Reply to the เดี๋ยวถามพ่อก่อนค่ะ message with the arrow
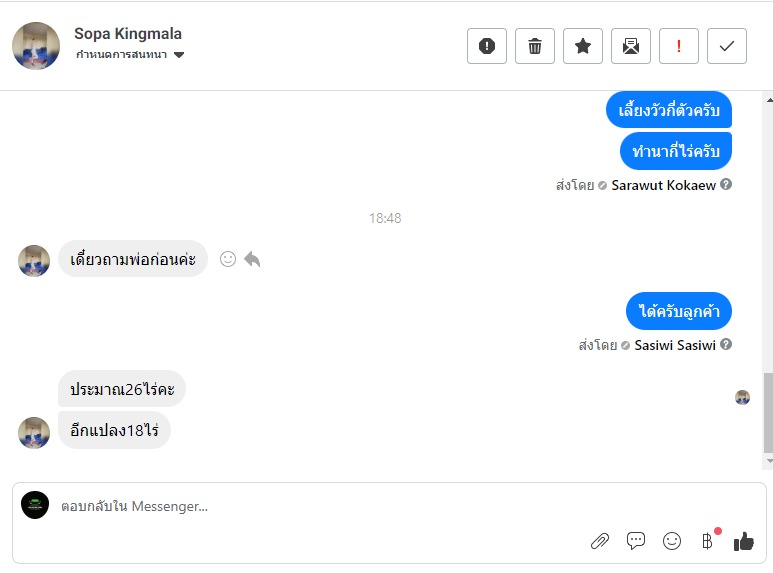Screen dimensions: 773x573 [252, 259]
